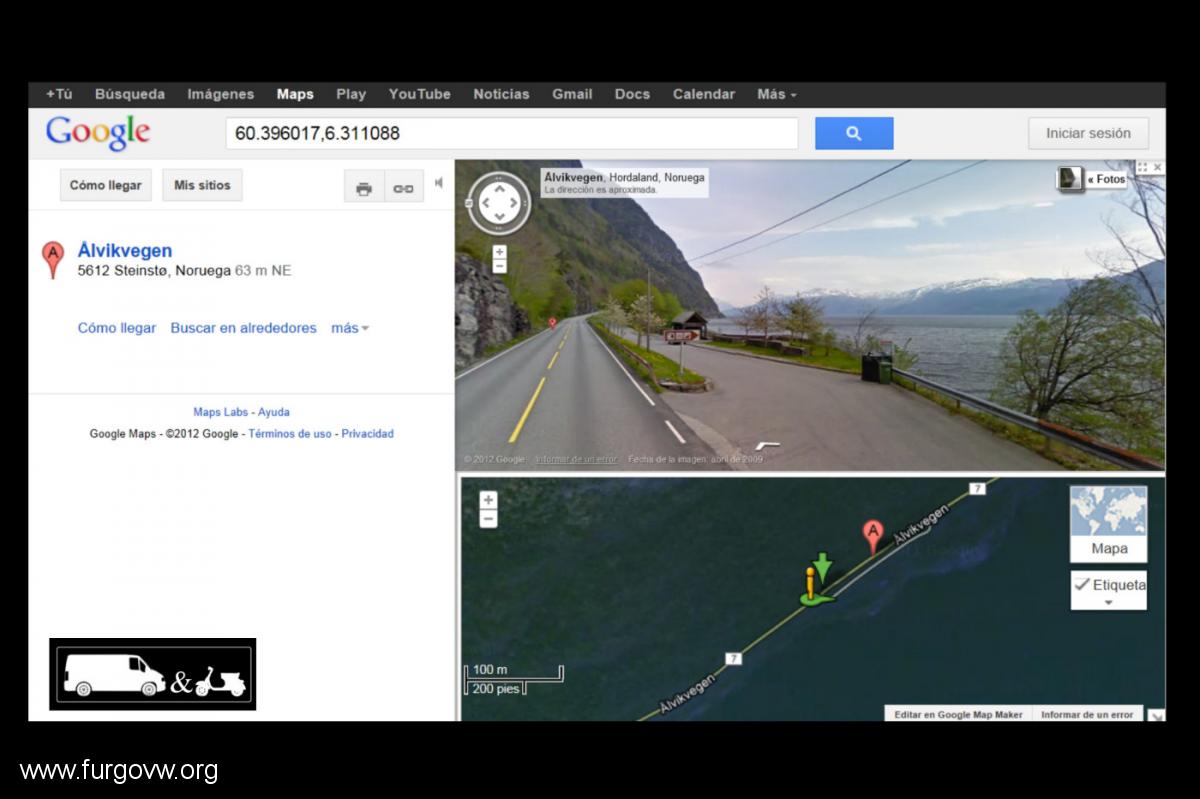Expand the arrow below Etiqueta
1200x799 pixels.
[1108, 603]
